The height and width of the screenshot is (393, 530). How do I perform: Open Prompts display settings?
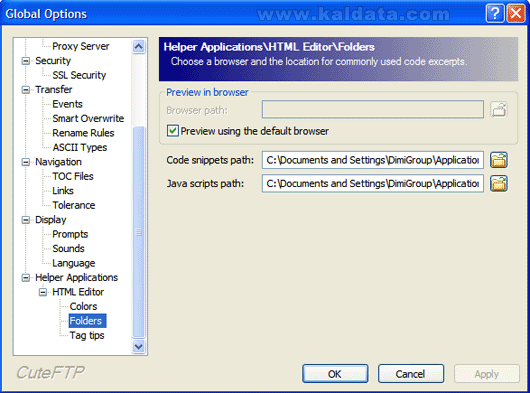coord(70,234)
